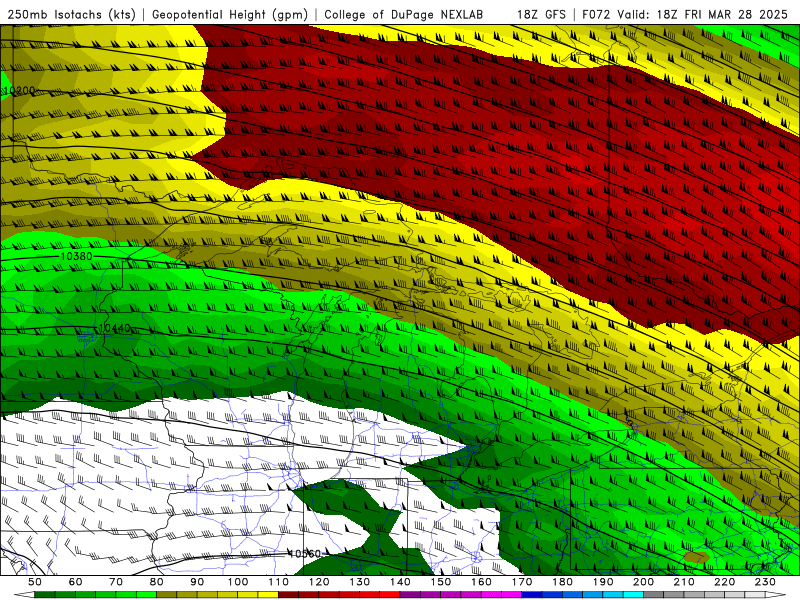
Task: Click the 230 value on the color scale
Action: pyautogui.click(x=766, y=582)
